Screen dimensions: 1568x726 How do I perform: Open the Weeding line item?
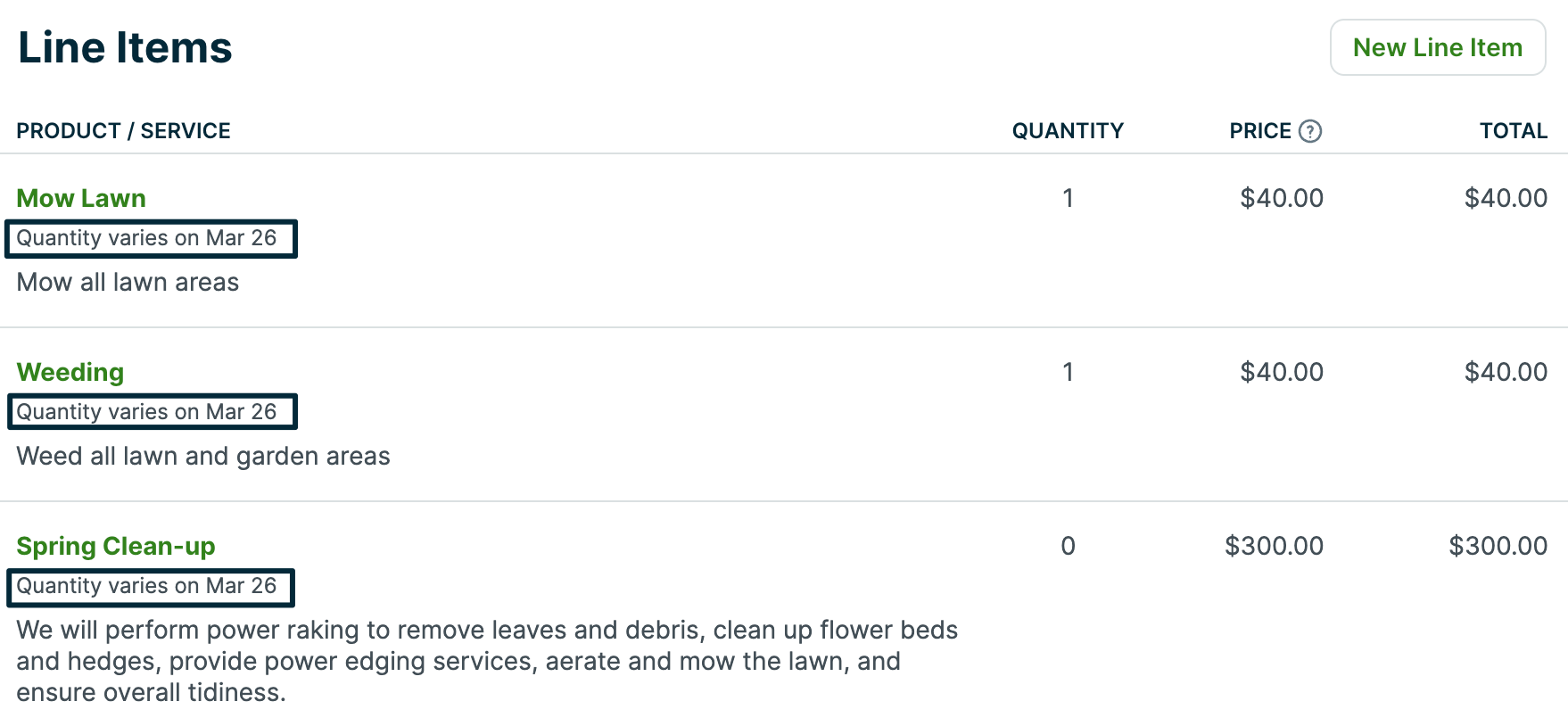tap(70, 372)
